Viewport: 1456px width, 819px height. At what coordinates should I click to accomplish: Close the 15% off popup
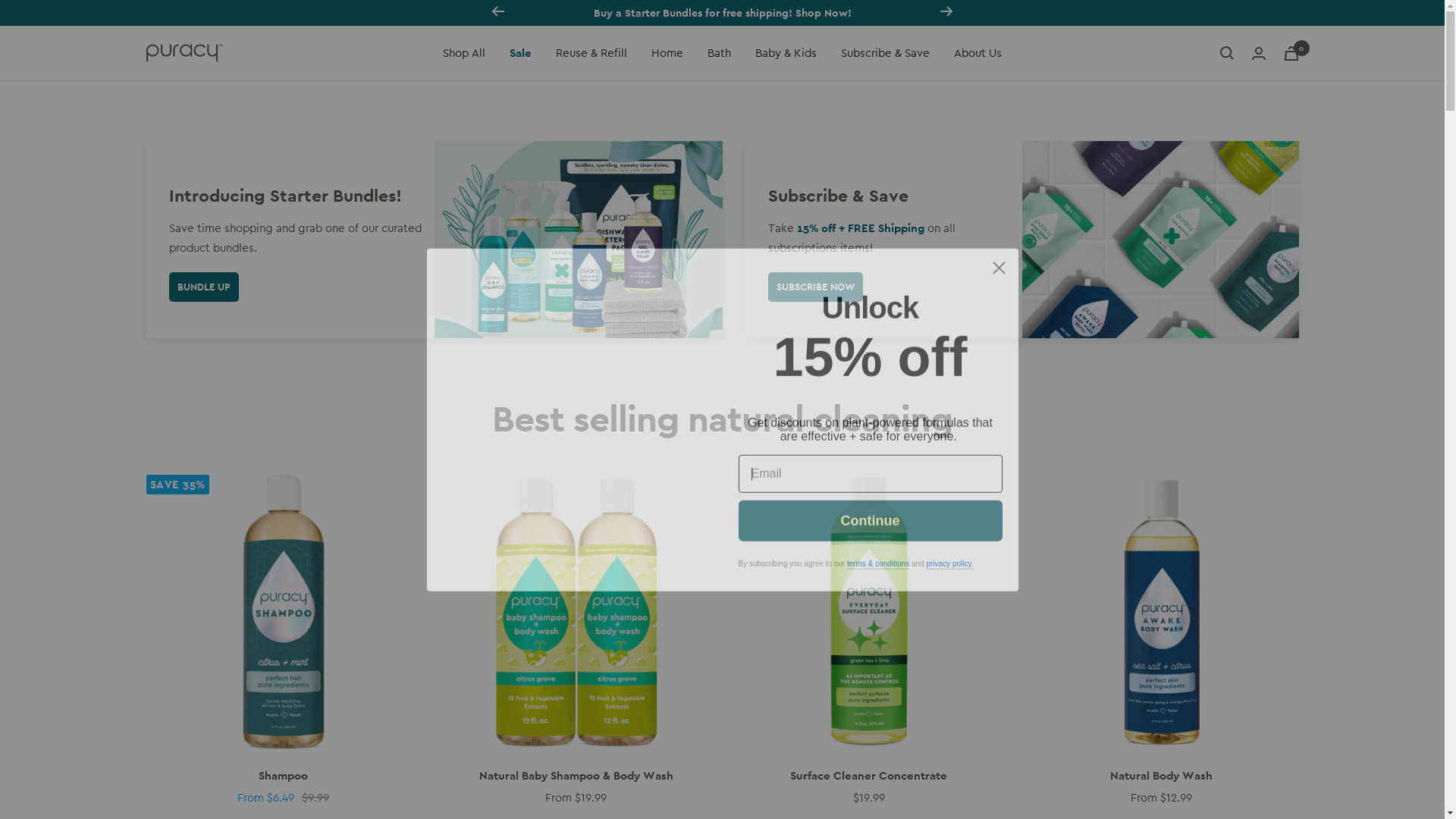(x=999, y=268)
